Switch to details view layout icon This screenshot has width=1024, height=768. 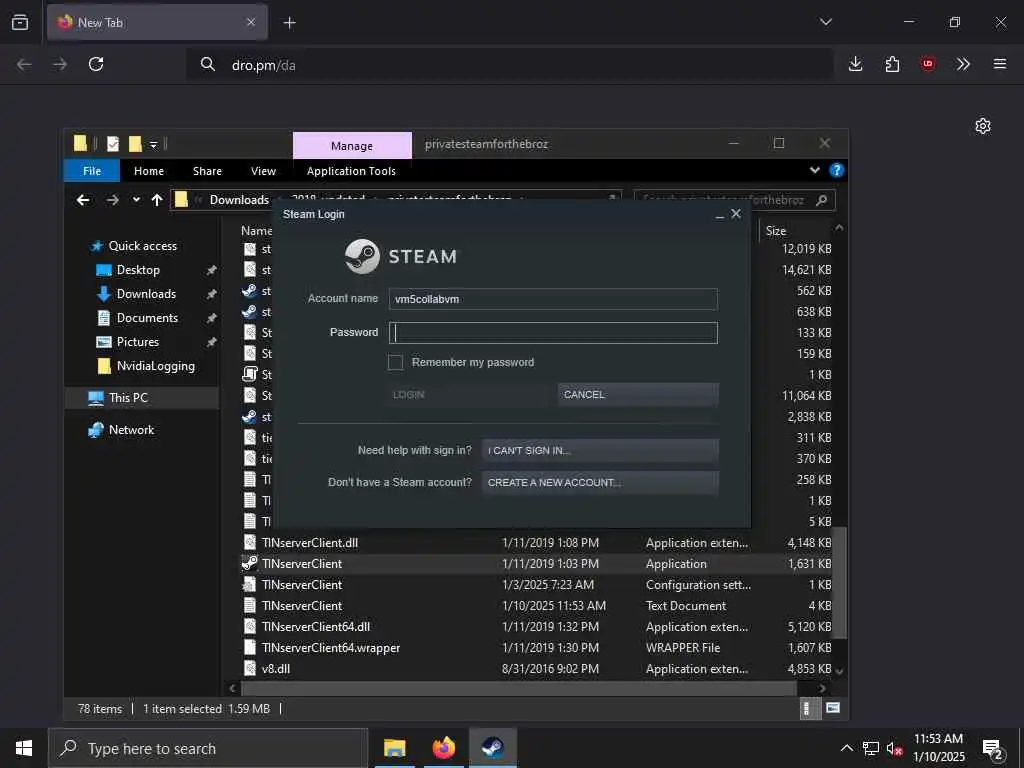point(808,708)
